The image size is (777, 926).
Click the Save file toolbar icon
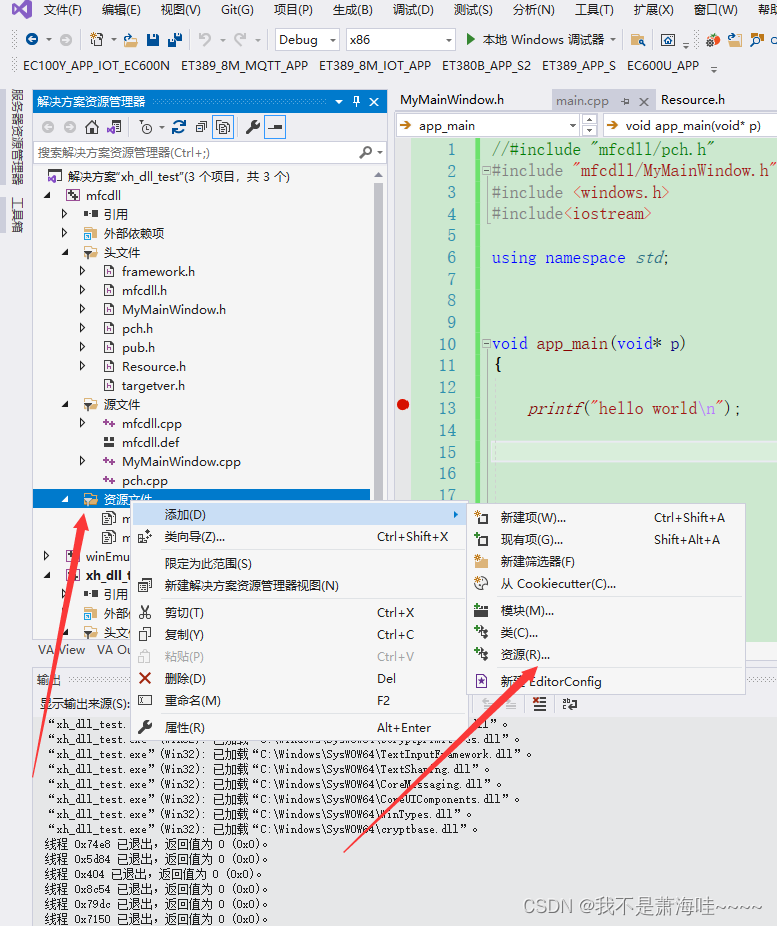153,40
